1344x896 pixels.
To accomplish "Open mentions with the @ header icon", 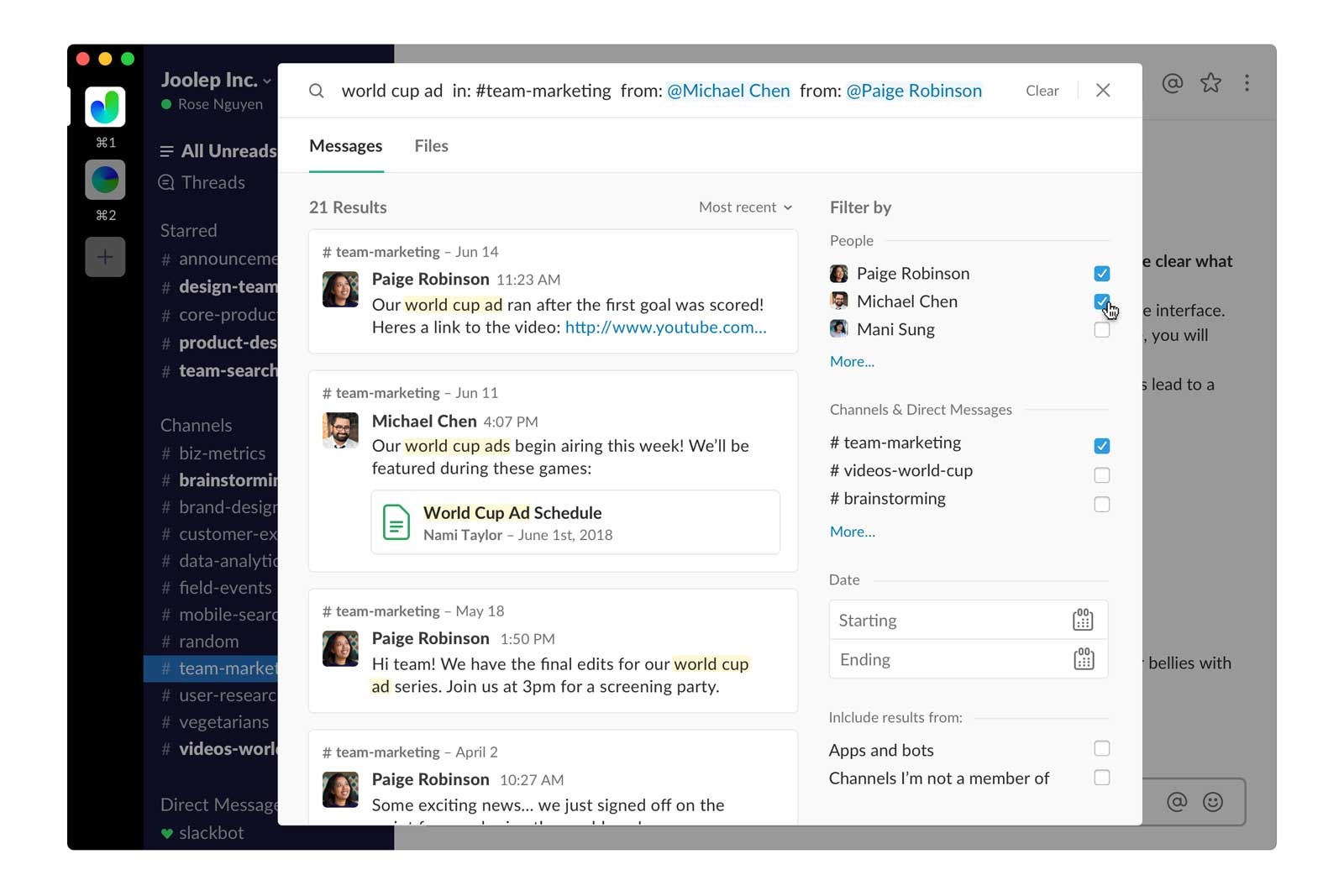I will point(1172,83).
